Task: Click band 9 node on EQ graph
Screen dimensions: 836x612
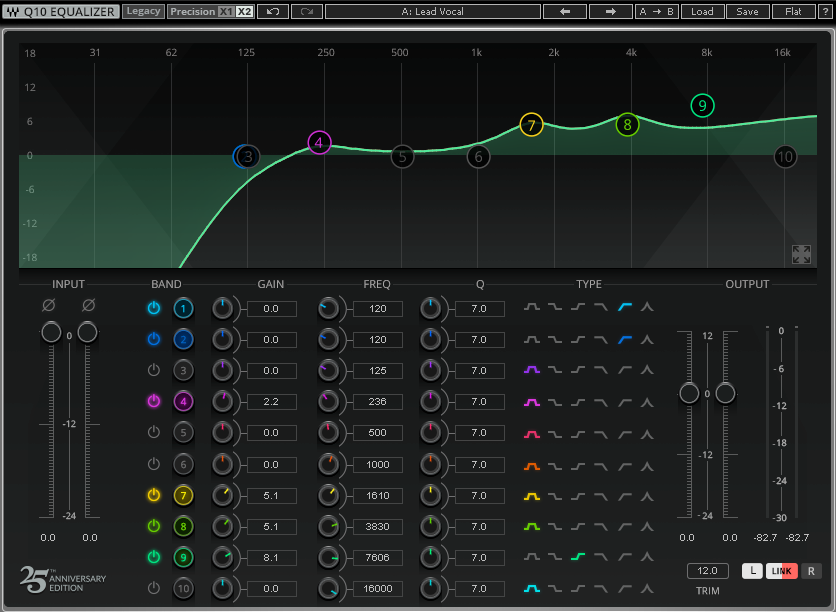Action: pos(702,106)
